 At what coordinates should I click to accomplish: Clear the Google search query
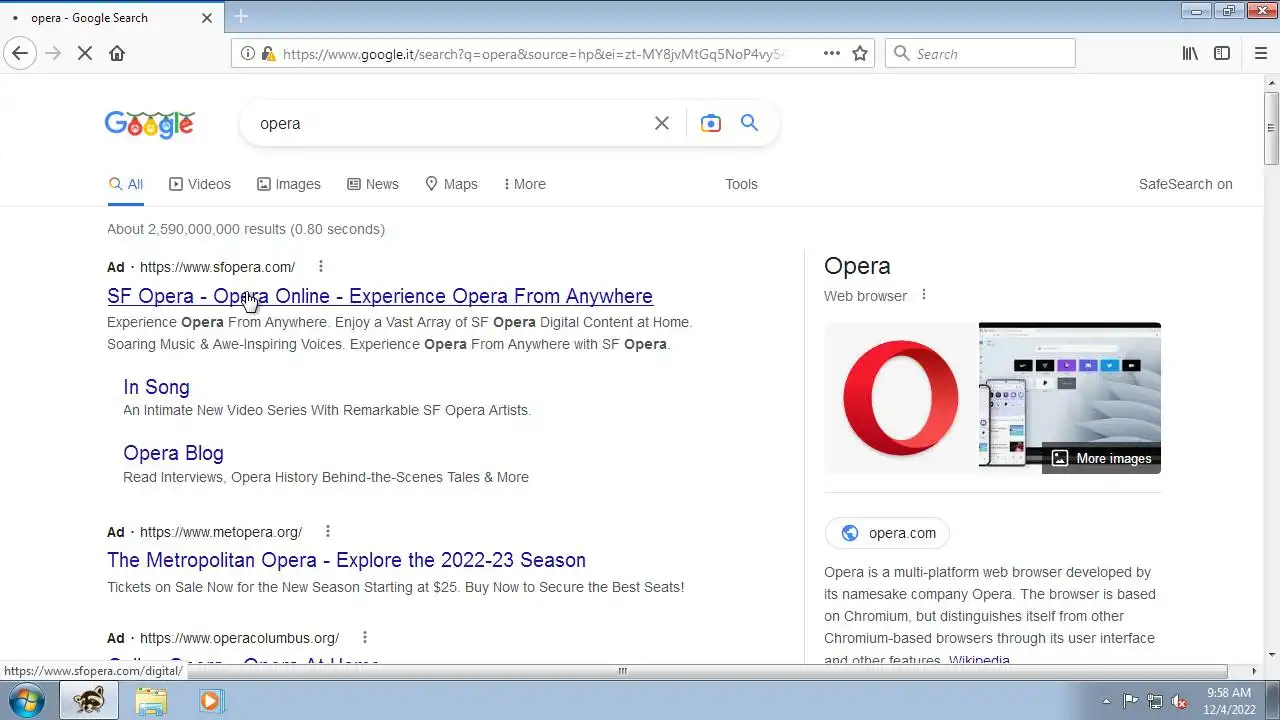pyautogui.click(x=662, y=123)
